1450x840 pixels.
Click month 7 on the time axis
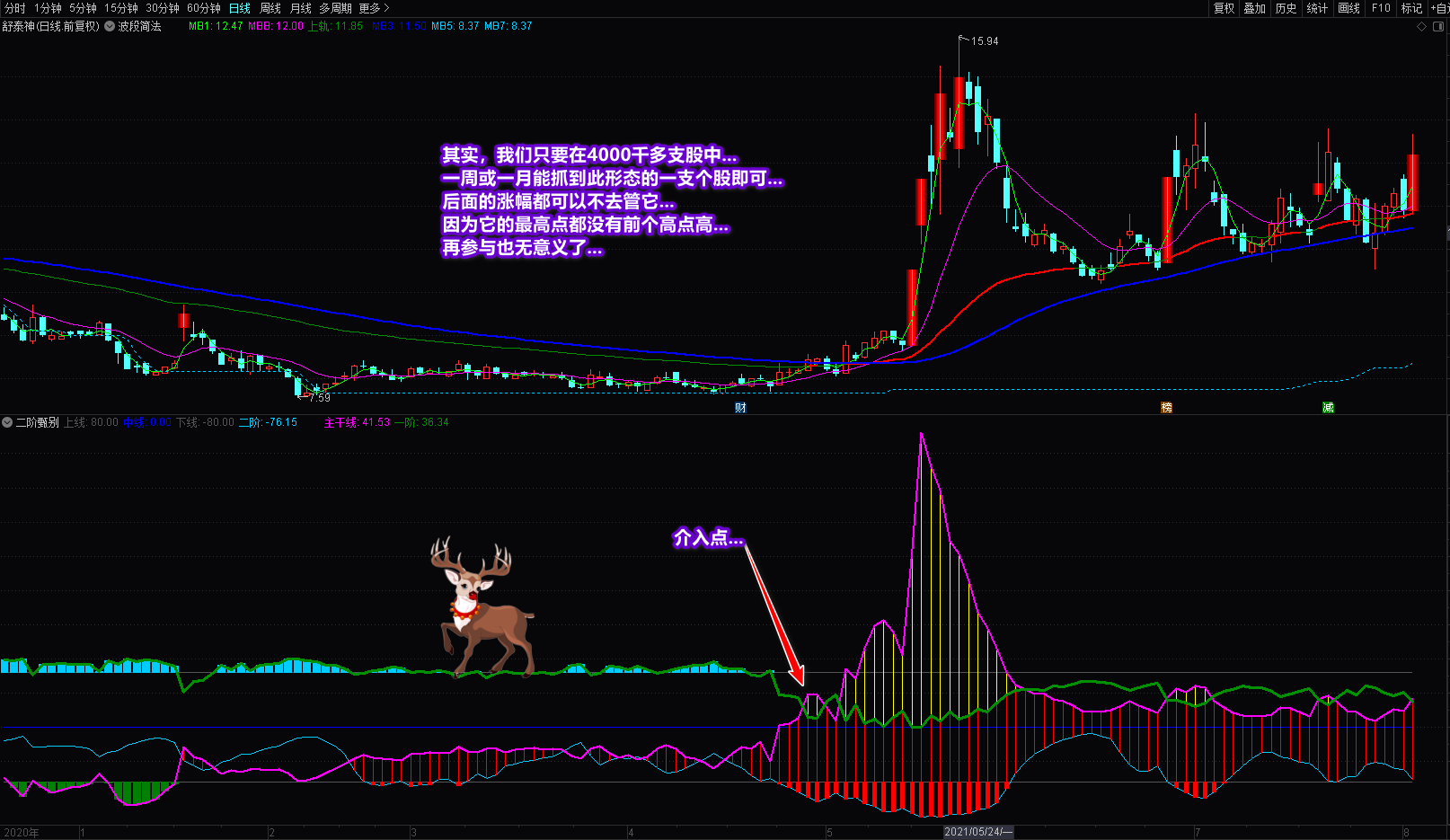[1198, 833]
